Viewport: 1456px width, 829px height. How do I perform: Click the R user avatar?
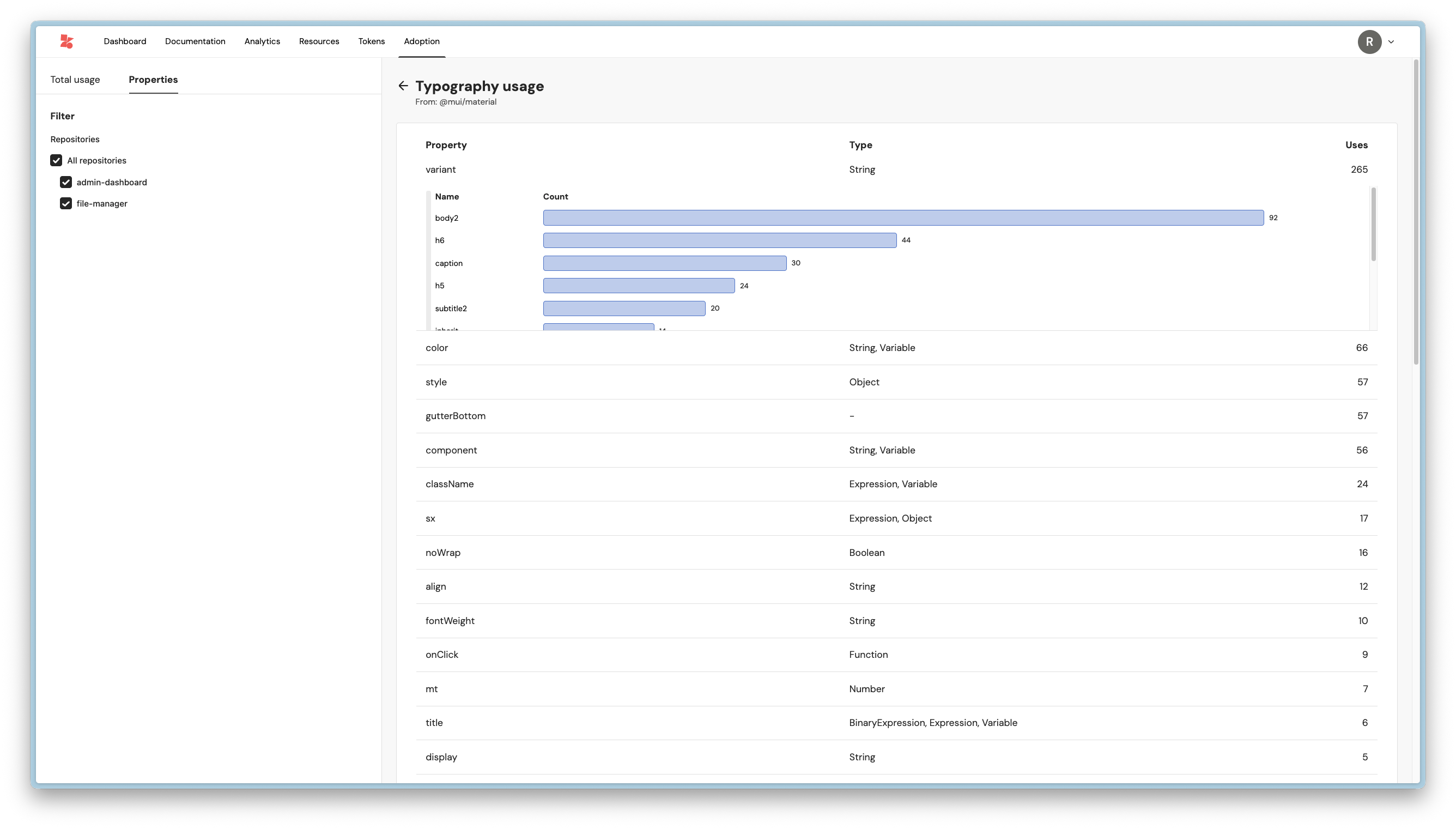coord(1369,41)
